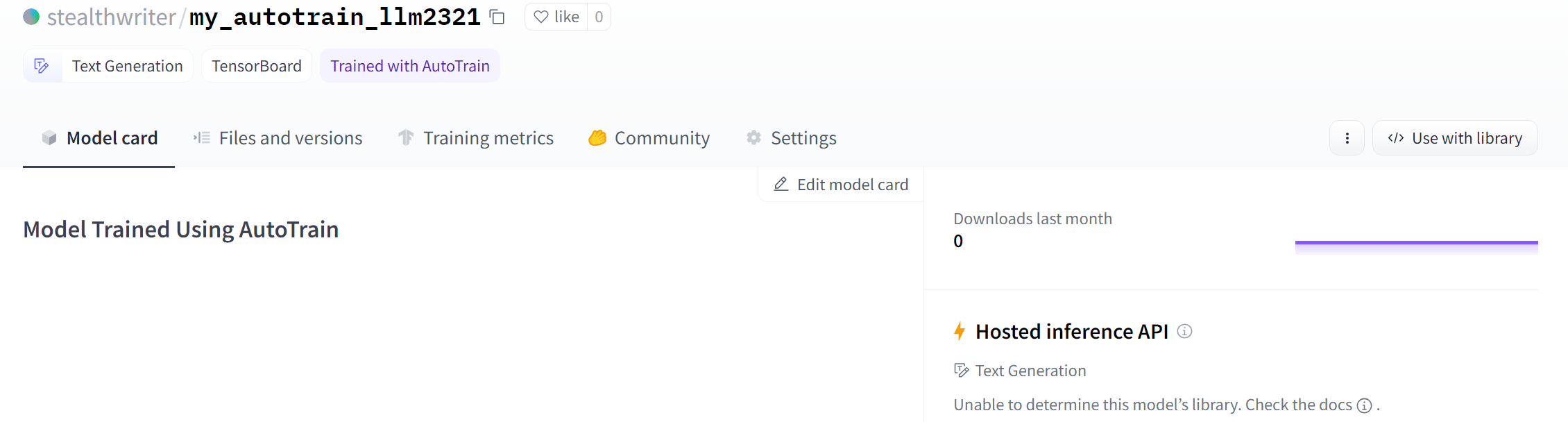Click the downloads last month graph line

pyautogui.click(x=1416, y=243)
